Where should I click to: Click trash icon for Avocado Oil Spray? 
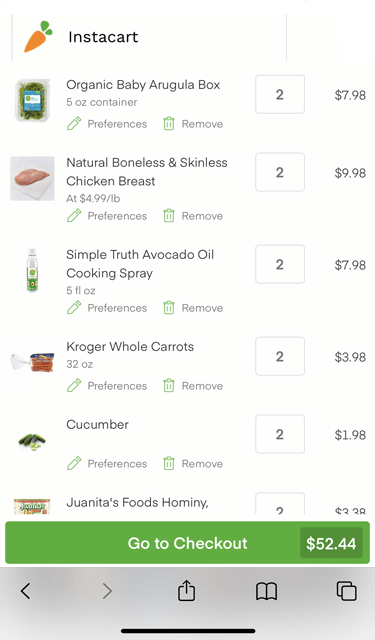[169, 308]
